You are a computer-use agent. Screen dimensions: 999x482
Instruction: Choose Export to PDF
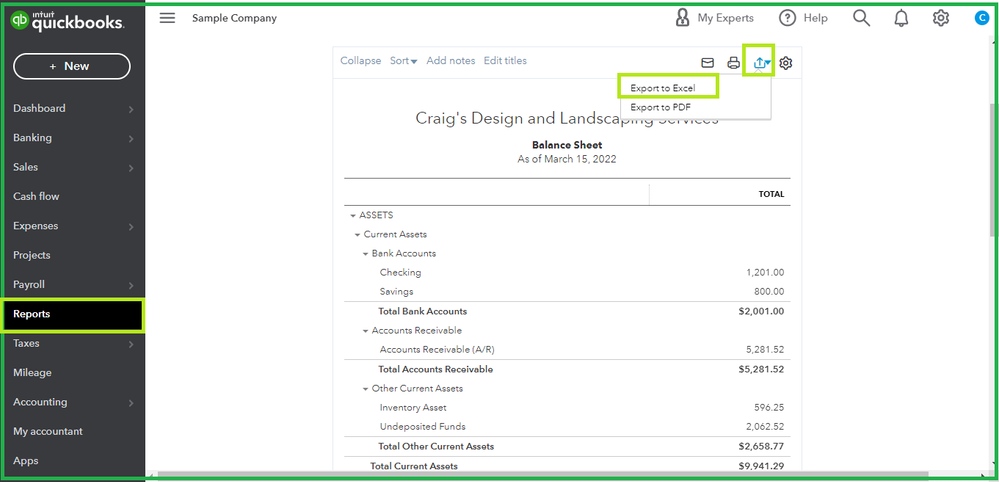[x=661, y=107]
